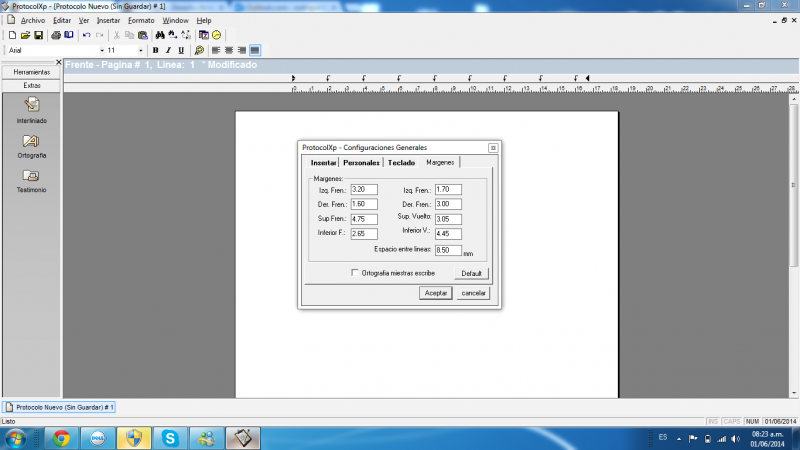
Task: Open the Archivo menu
Action: pos(33,20)
